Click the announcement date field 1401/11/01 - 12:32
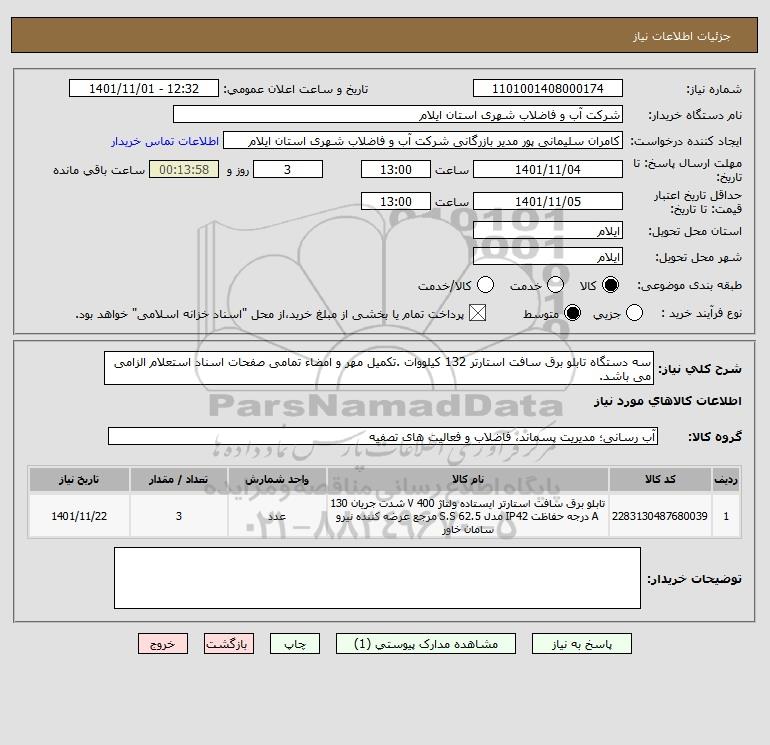 [144, 89]
